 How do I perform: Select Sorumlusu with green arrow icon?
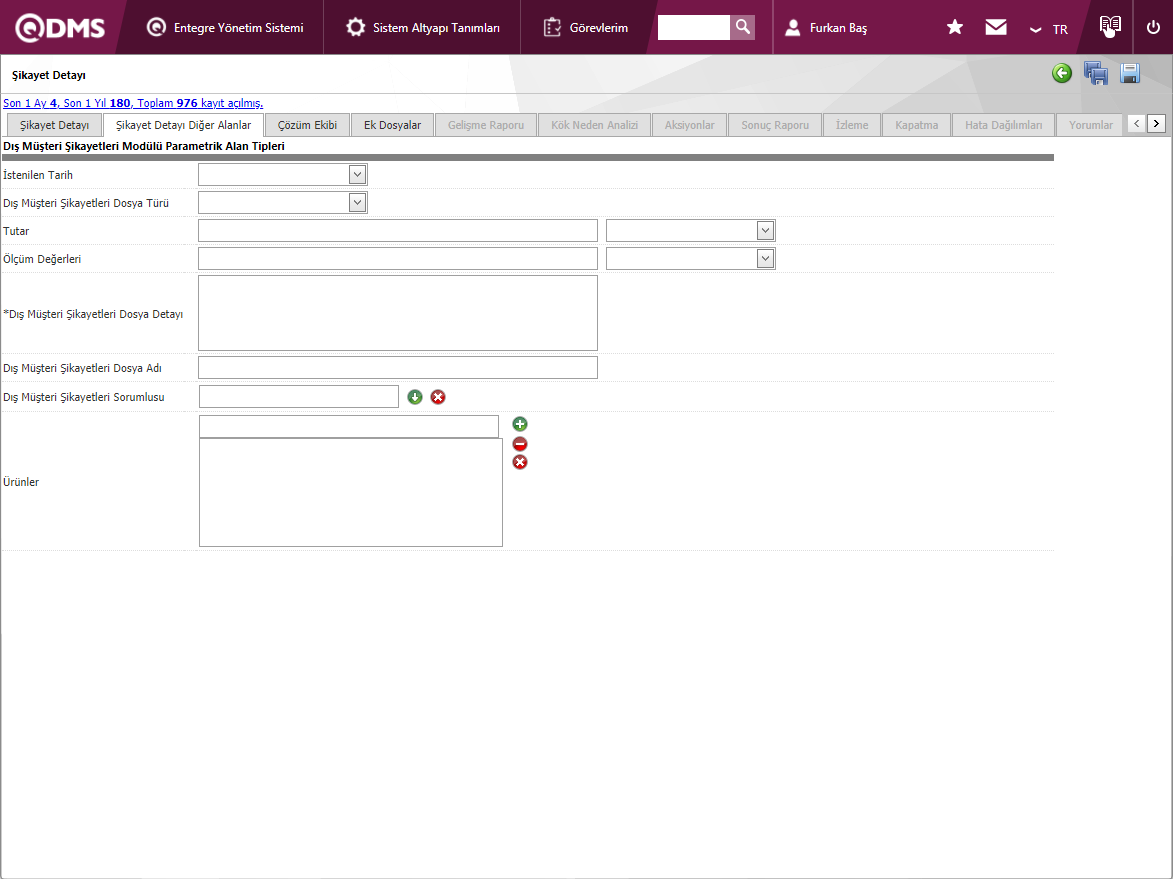point(415,397)
